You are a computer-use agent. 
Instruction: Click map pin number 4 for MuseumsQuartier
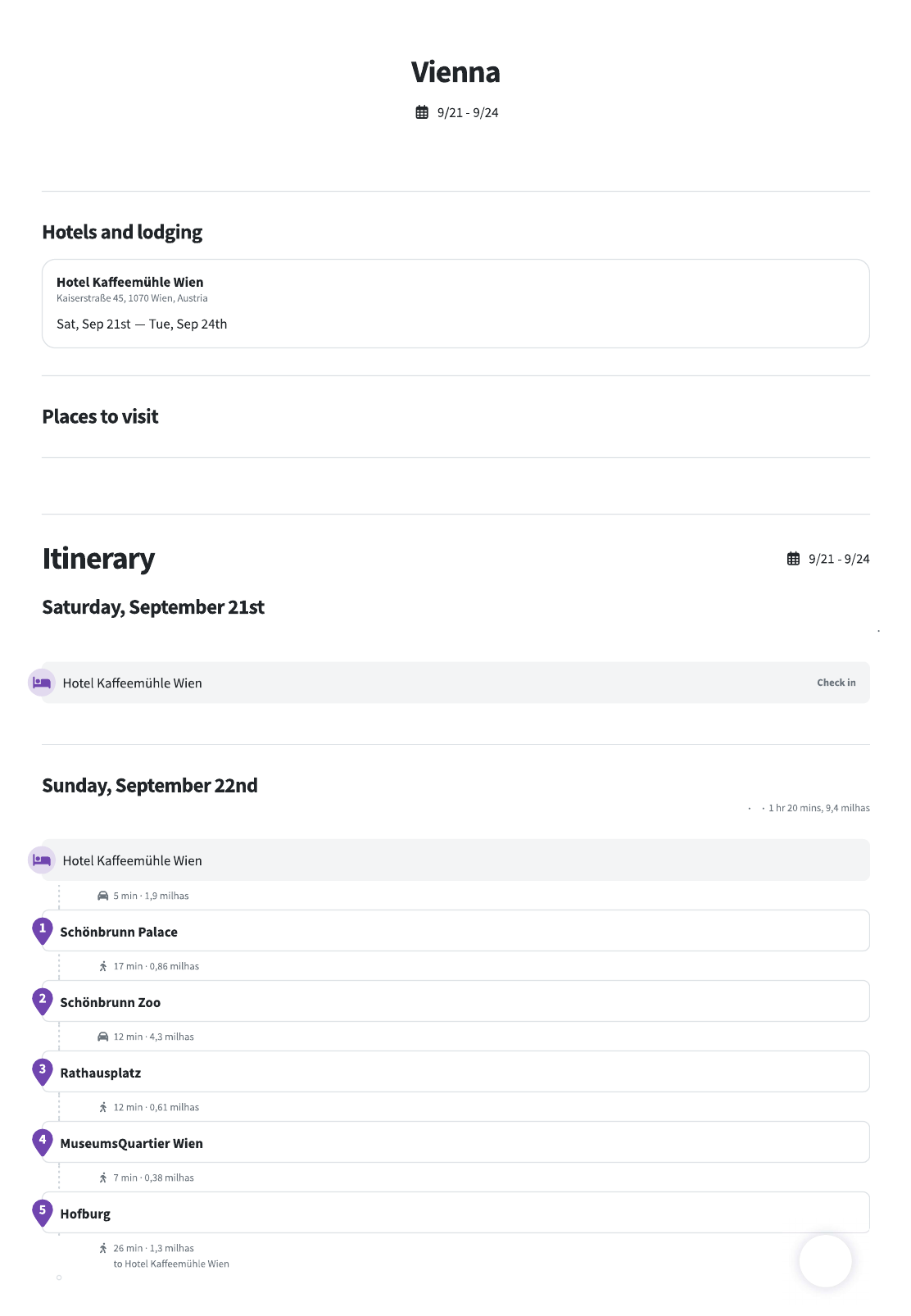tap(43, 1141)
